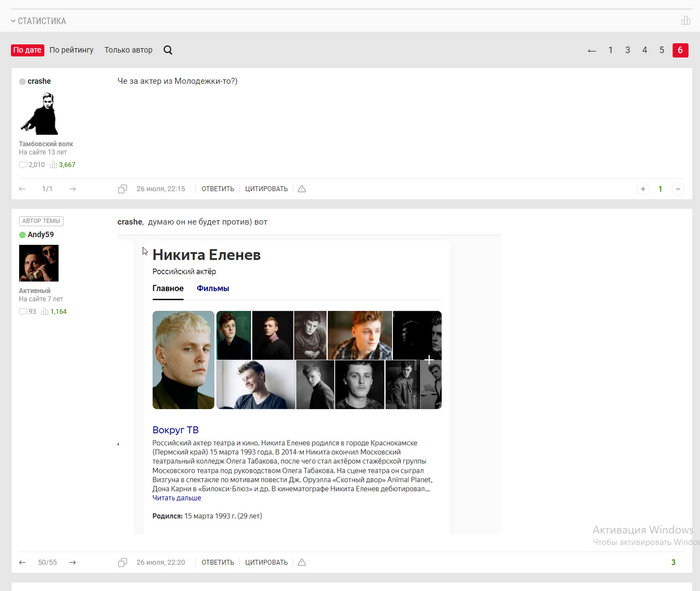Open page 1 of the thread
The height and width of the screenshot is (591, 700).
pos(610,50)
